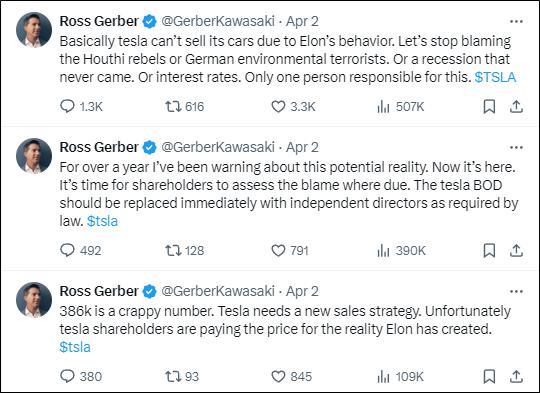Like the tweet with 791 likes

[290, 250]
